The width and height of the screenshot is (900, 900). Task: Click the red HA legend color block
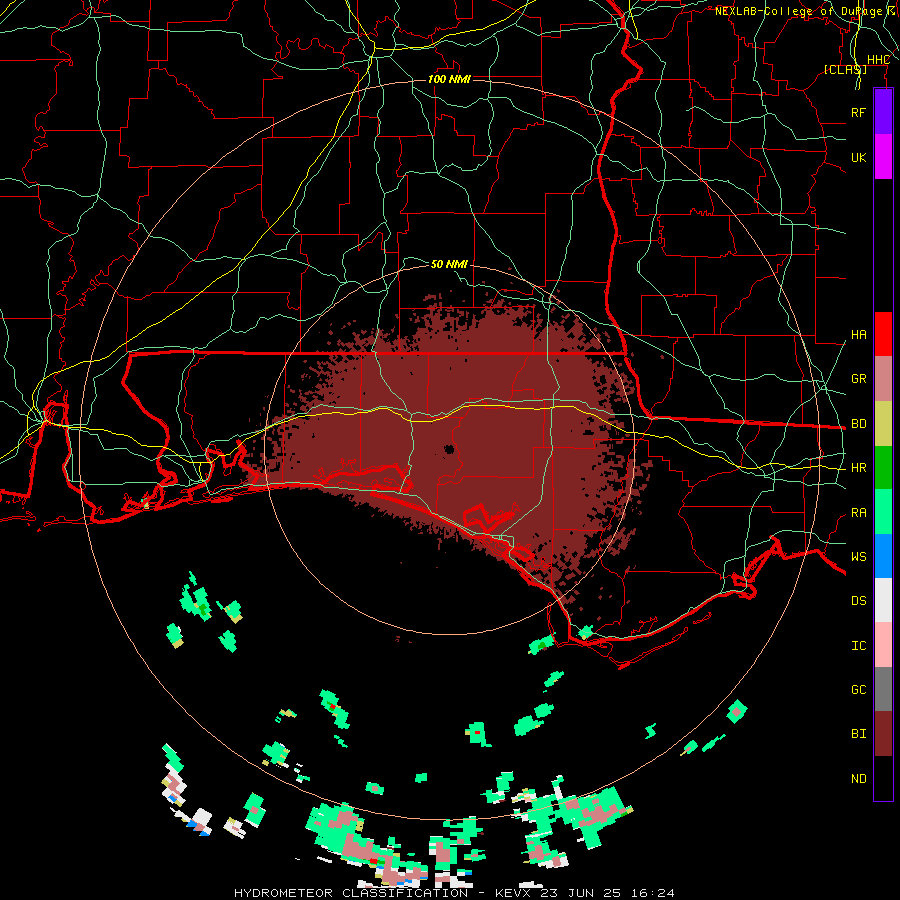[883, 334]
